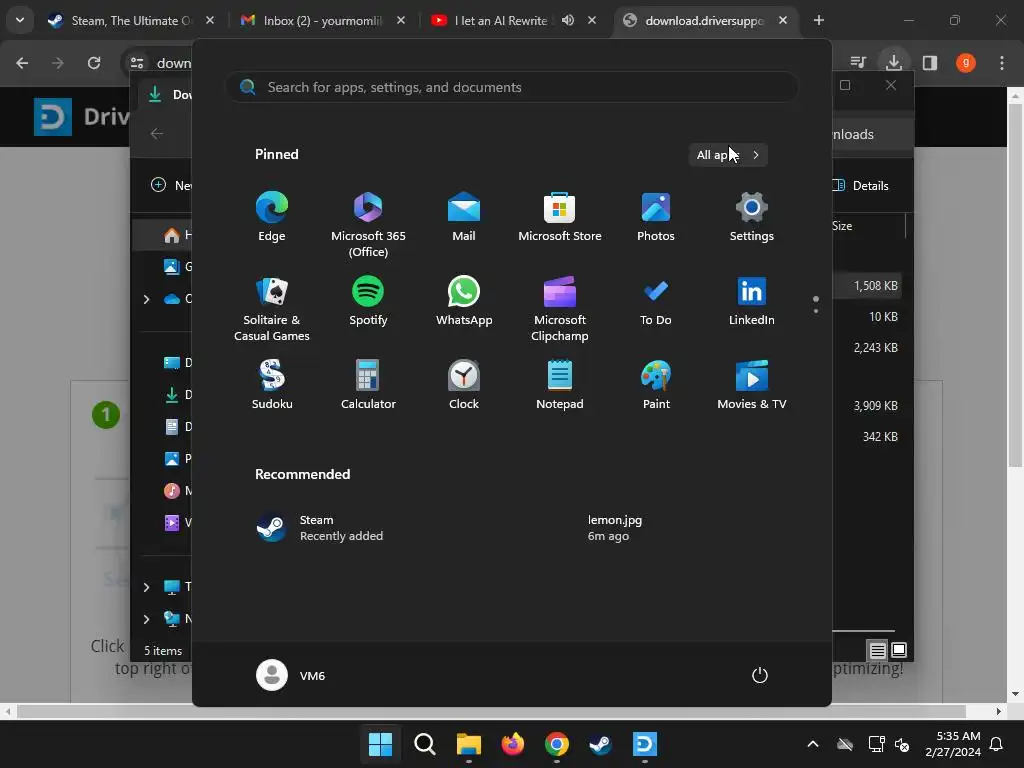Switch File Explorer to large thumbnails view
Viewport: 1024px width, 768px height.
coord(899,650)
